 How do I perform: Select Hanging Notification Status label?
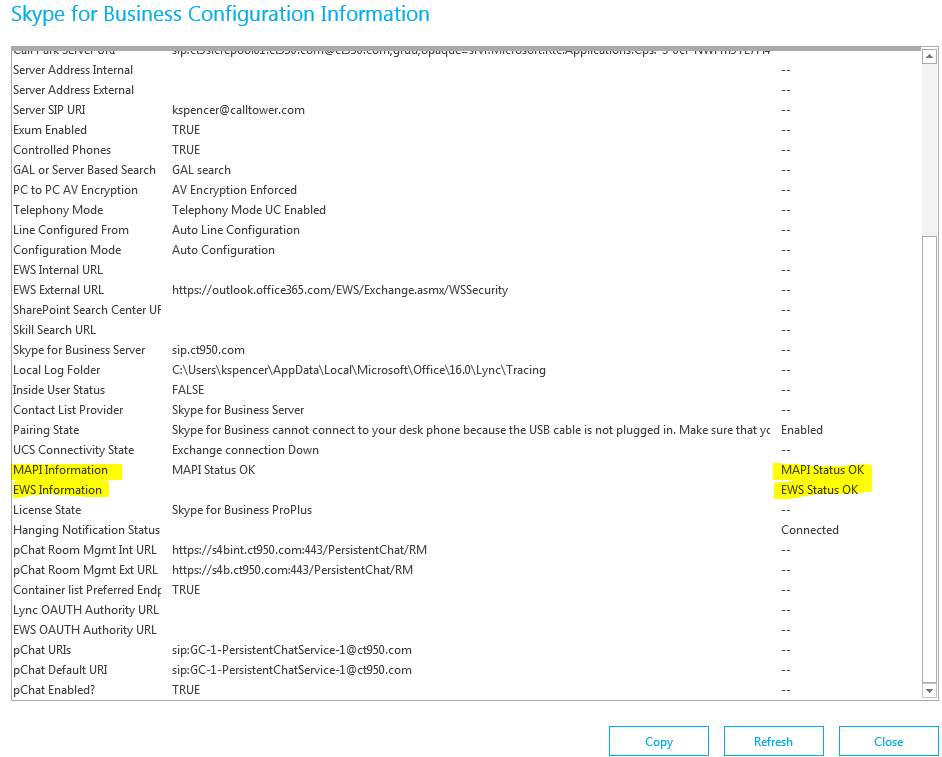pyautogui.click(x=87, y=529)
